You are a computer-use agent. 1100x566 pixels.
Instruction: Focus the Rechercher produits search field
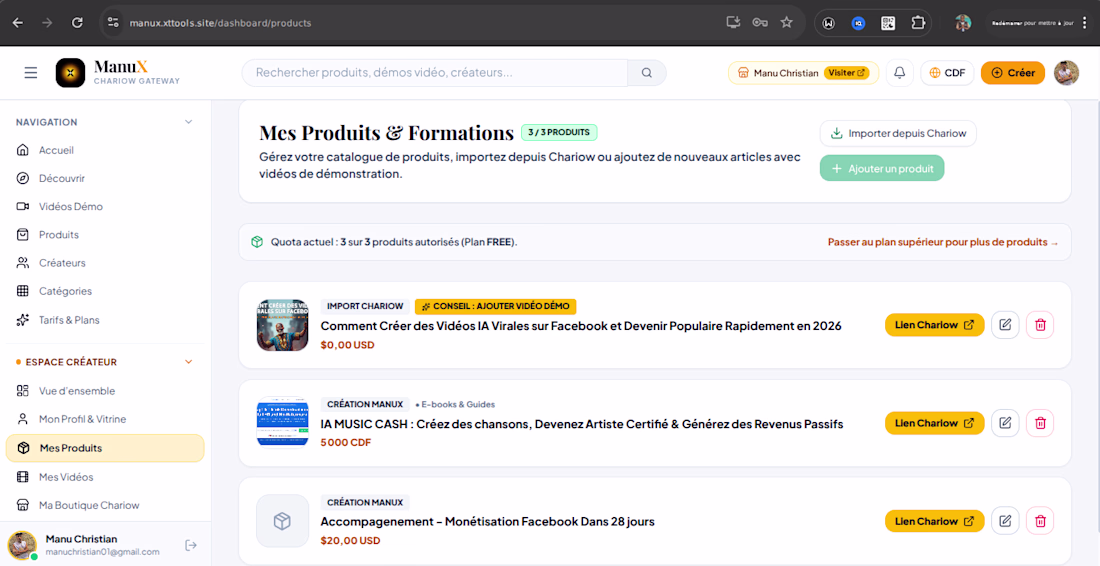(435, 73)
